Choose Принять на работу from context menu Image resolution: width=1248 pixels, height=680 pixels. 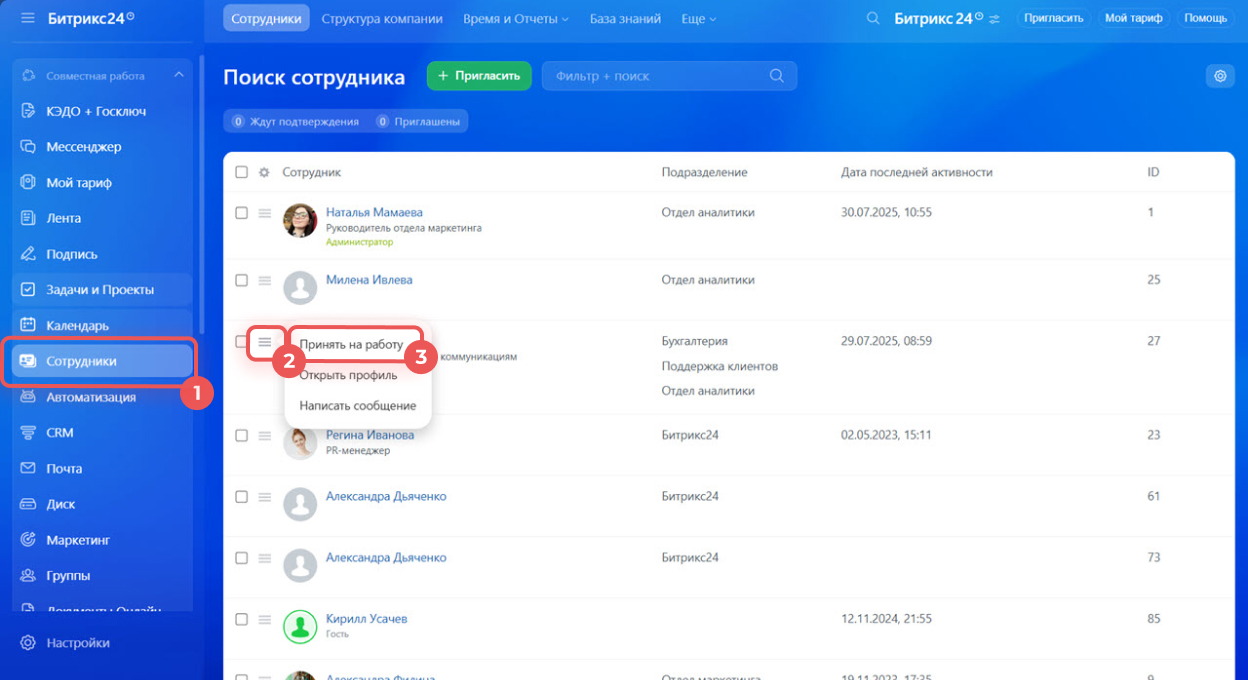tap(350, 344)
